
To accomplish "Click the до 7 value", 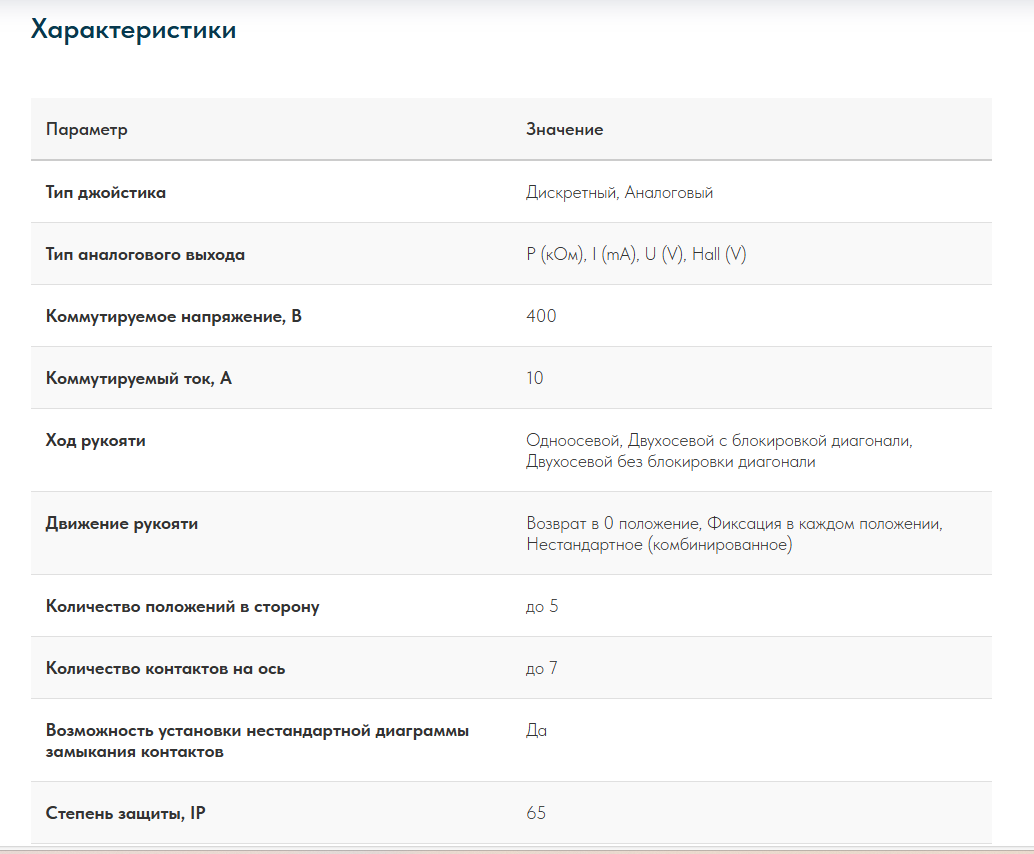I will pos(542,668).
